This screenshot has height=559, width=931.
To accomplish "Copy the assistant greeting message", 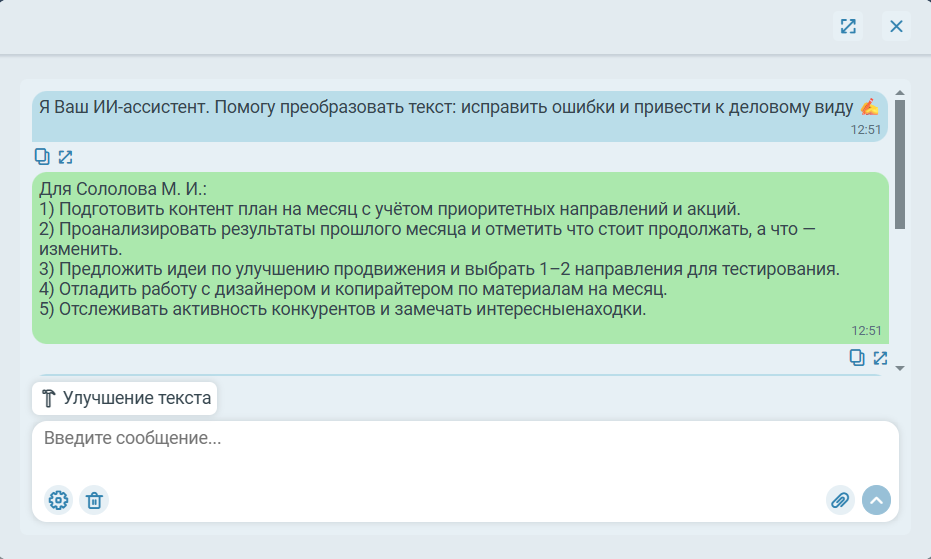I will 42,156.
